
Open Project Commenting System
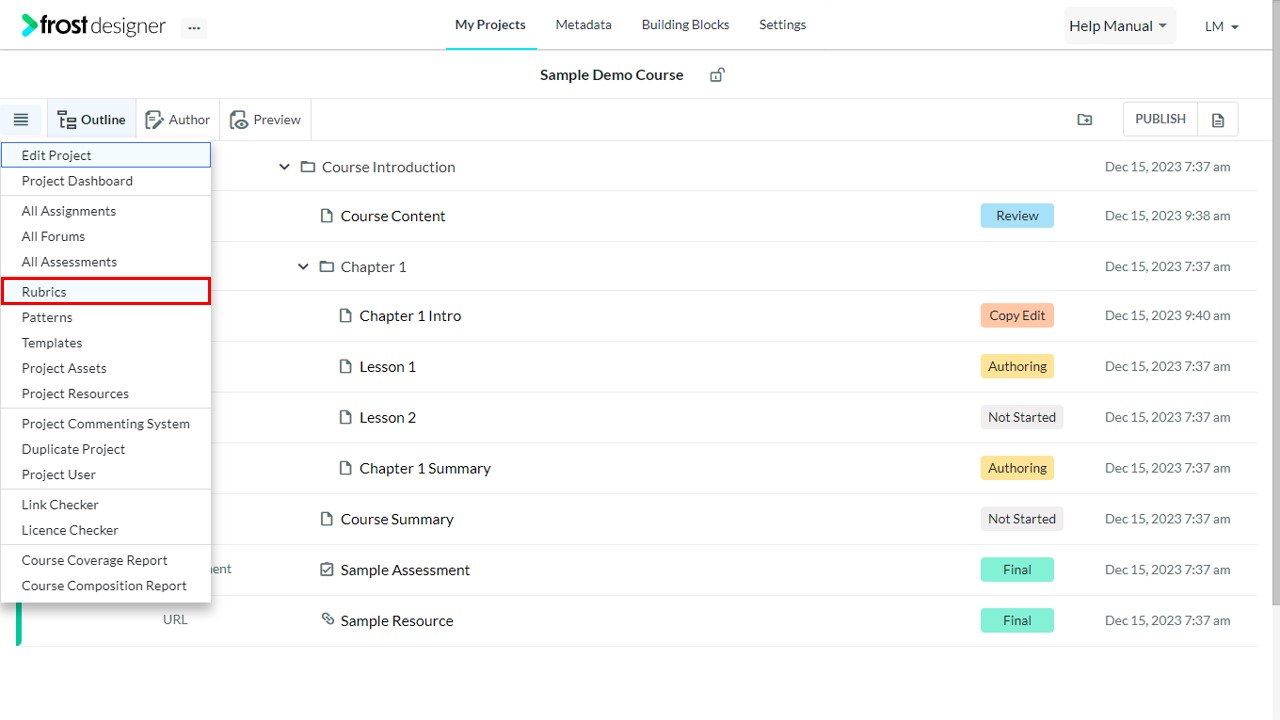[106, 424]
